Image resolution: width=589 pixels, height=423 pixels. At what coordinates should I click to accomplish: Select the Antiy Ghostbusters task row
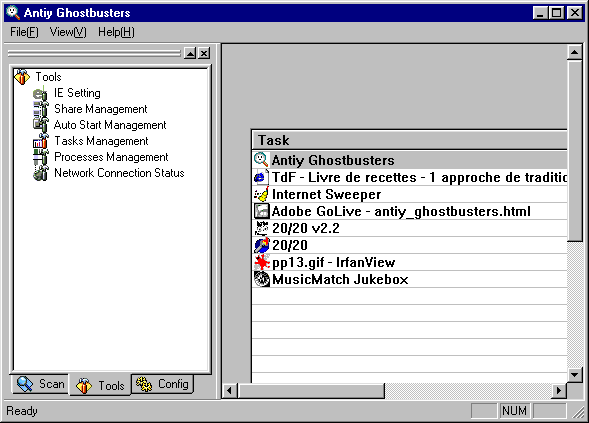point(409,160)
